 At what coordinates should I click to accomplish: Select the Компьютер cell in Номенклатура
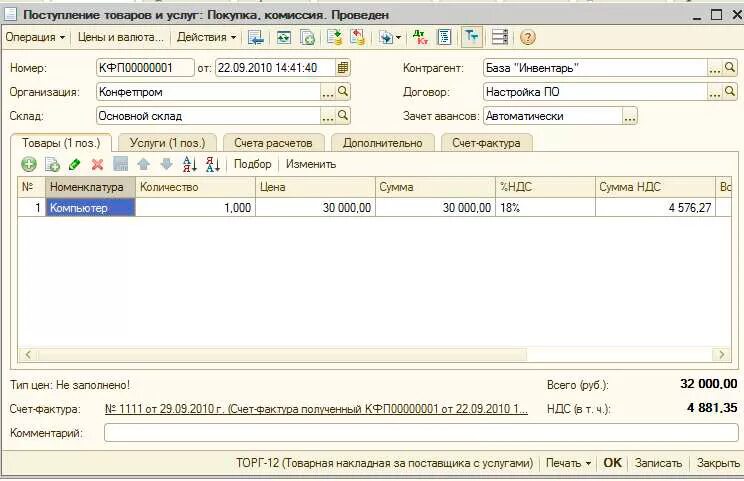[x=90, y=208]
